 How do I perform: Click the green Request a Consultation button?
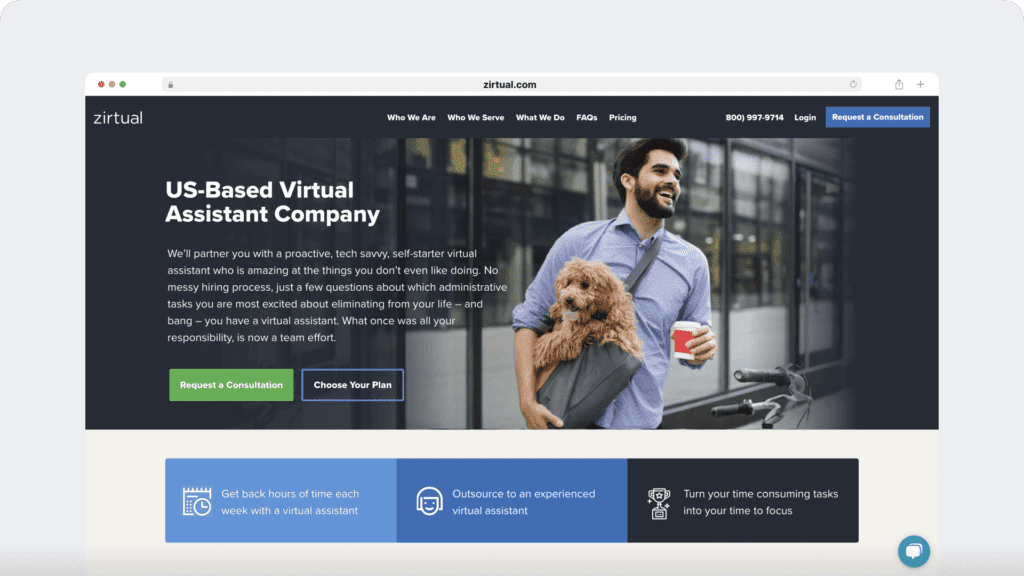[231, 385]
